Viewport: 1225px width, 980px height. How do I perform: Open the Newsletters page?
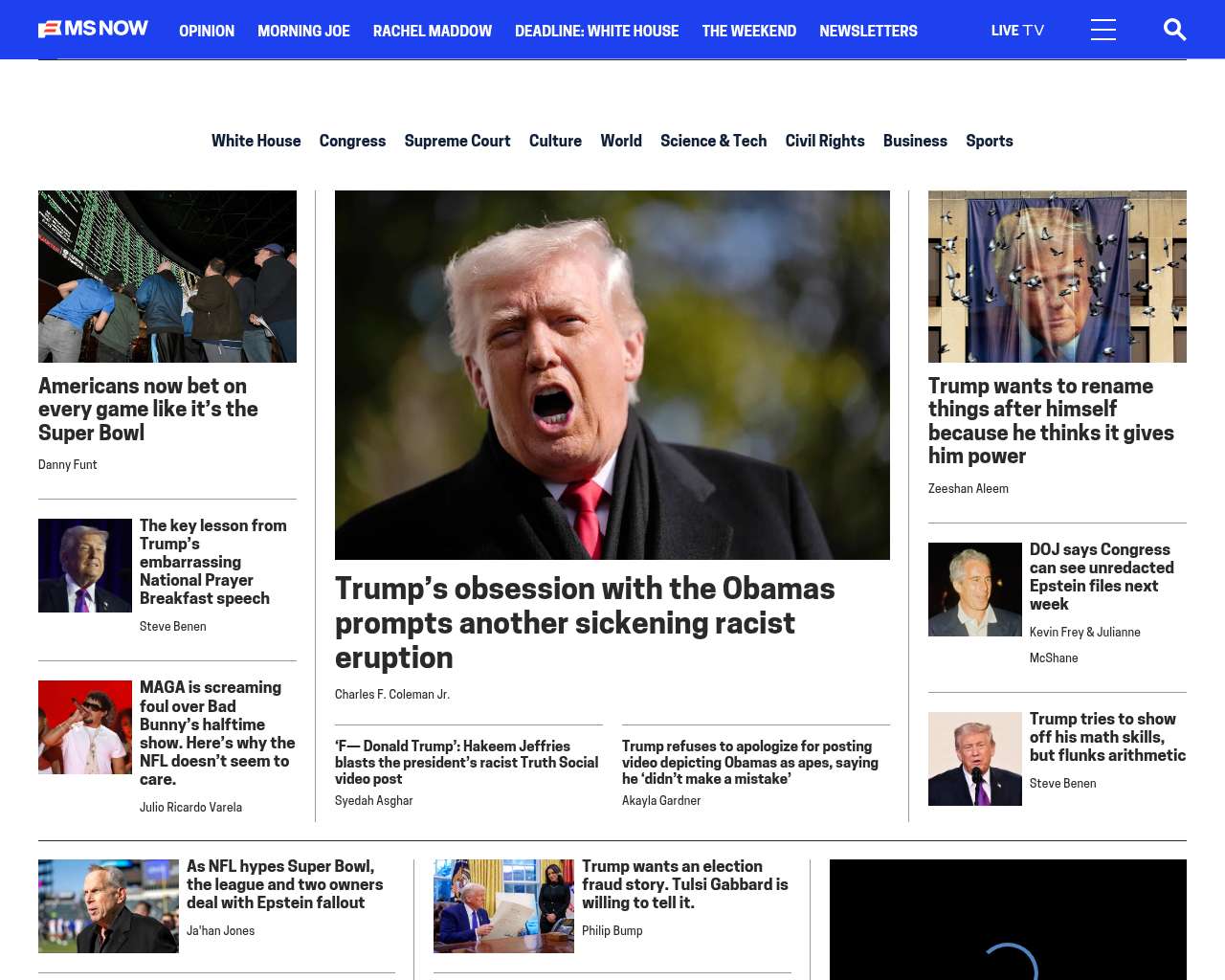point(867,31)
